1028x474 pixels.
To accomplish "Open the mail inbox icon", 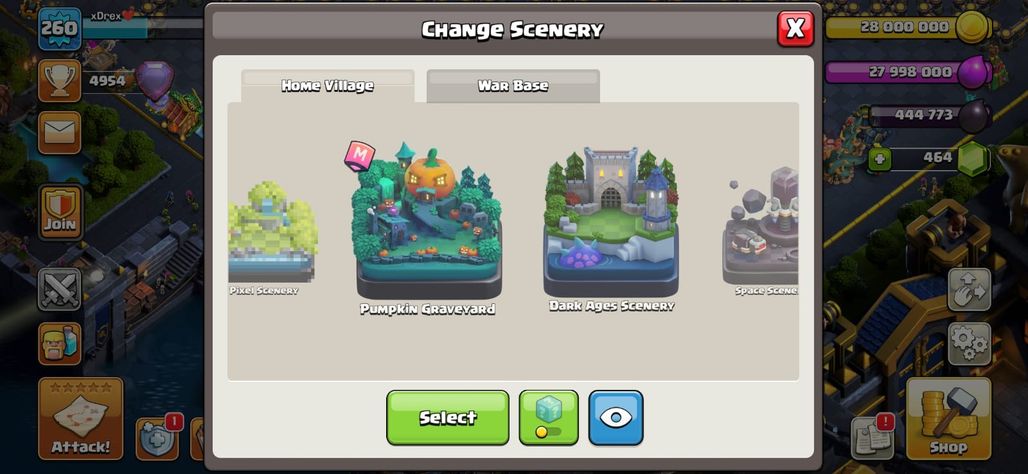I will (60, 132).
